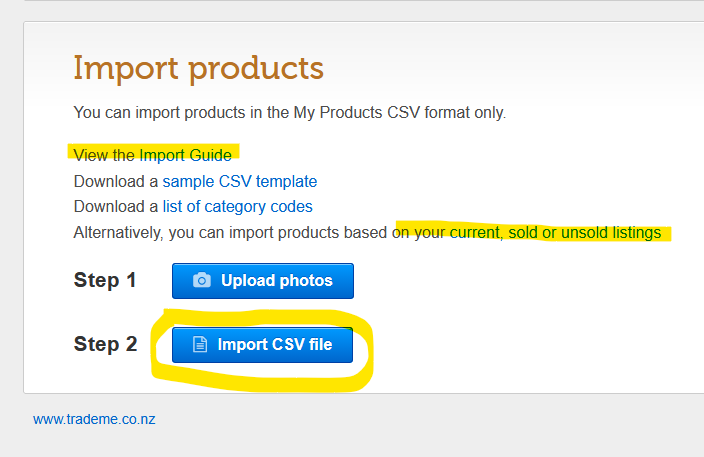704x457 pixels.
Task: Click the 'View the' text before Import Guide
Action: (x=104, y=155)
